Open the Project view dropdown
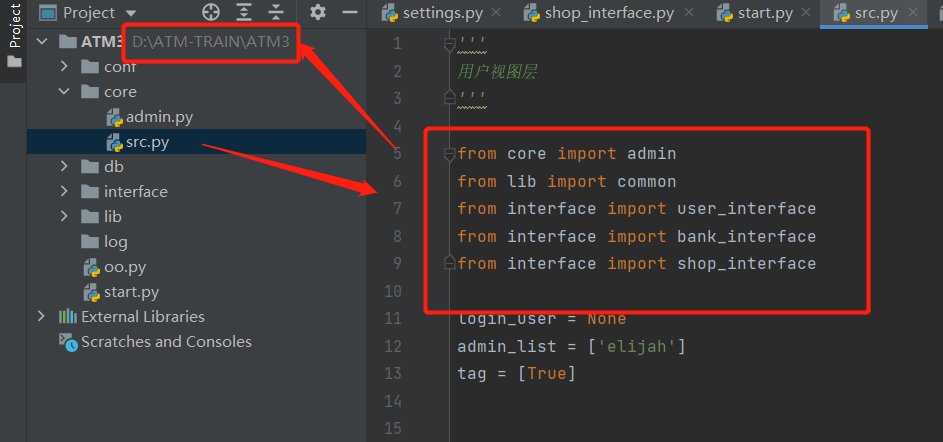 coord(131,13)
